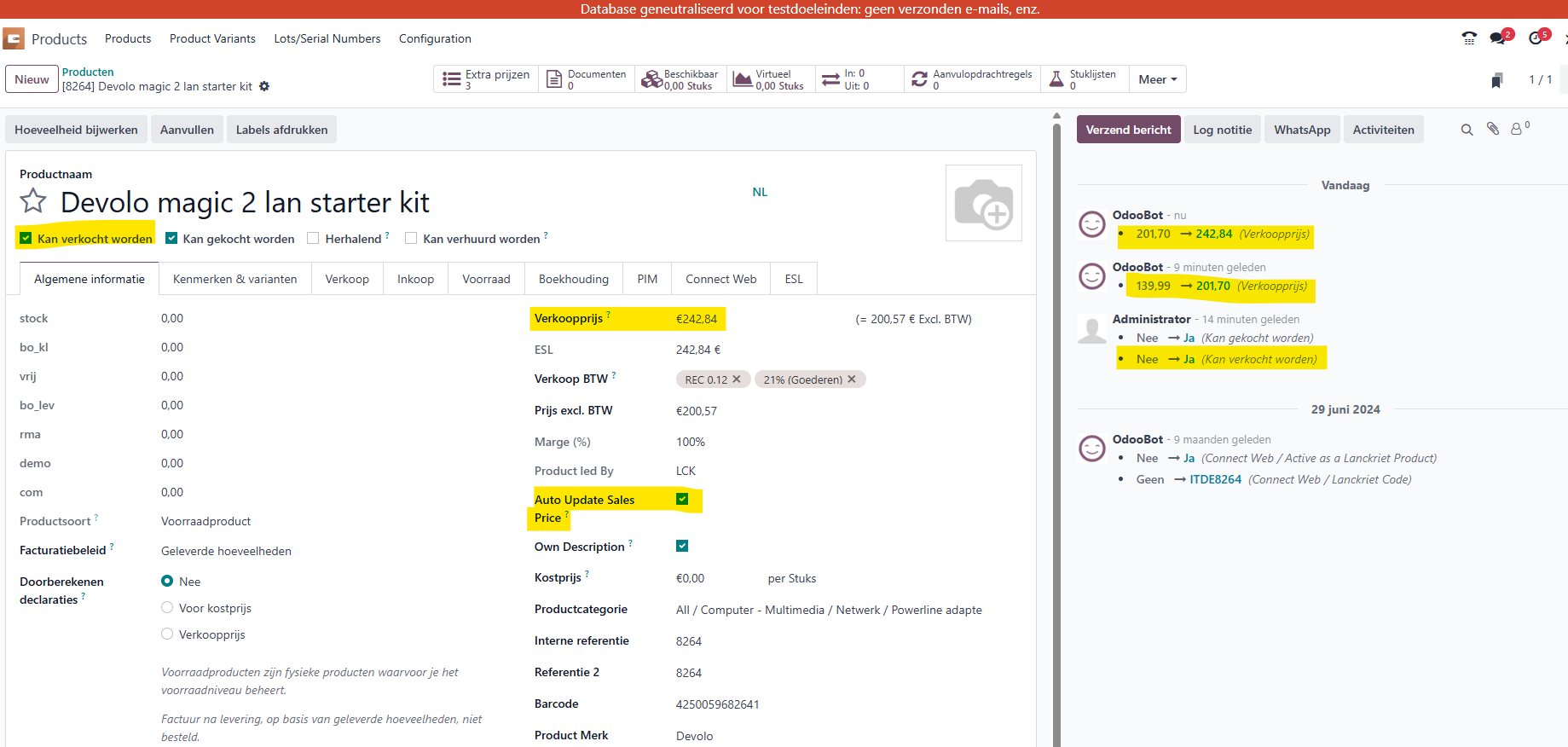Select Nee for Doorberekenen declaraties
This screenshot has width=1568, height=747.
[167, 581]
